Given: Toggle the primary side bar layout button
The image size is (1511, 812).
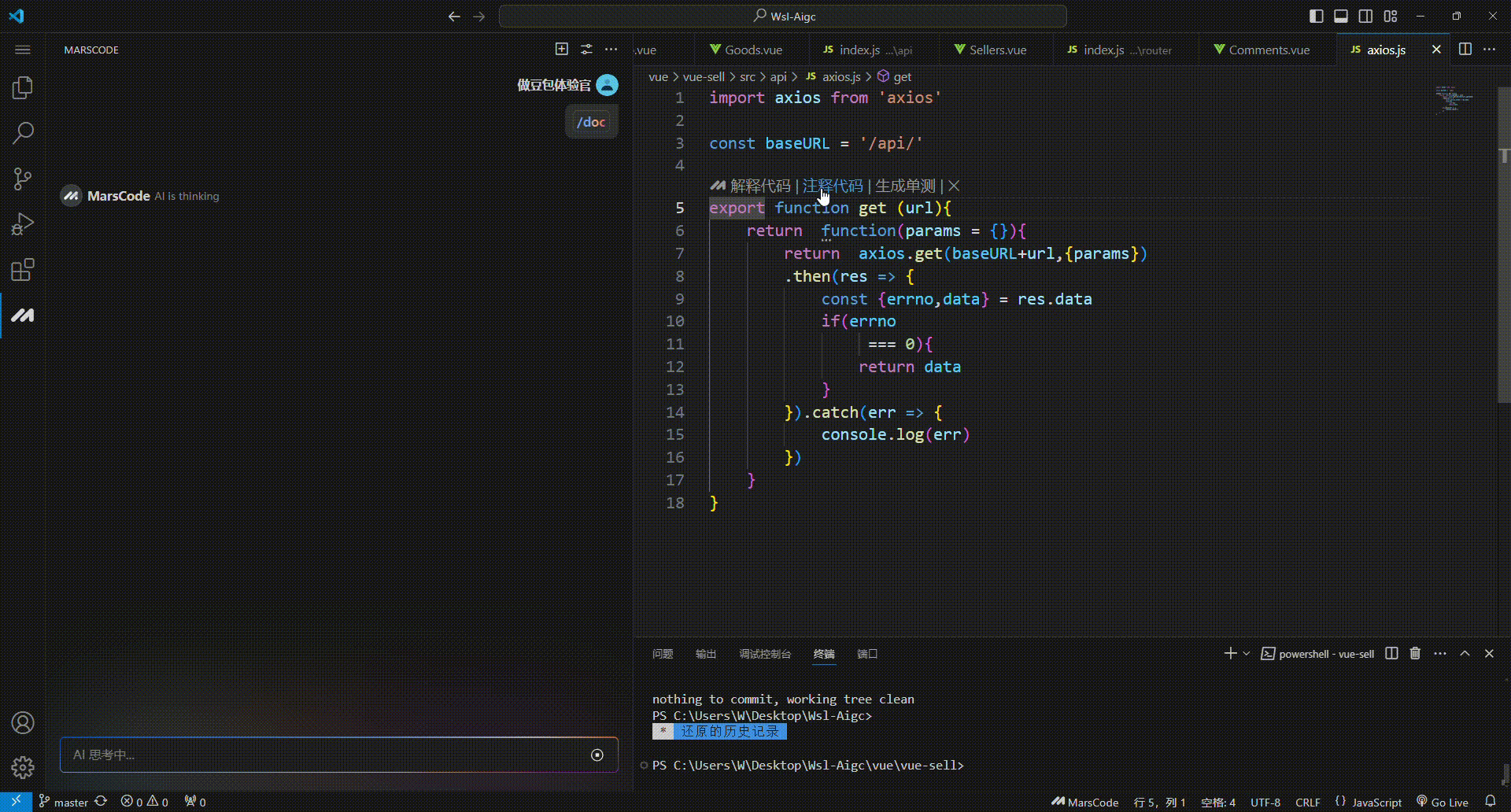Looking at the screenshot, I should 1316,17.
